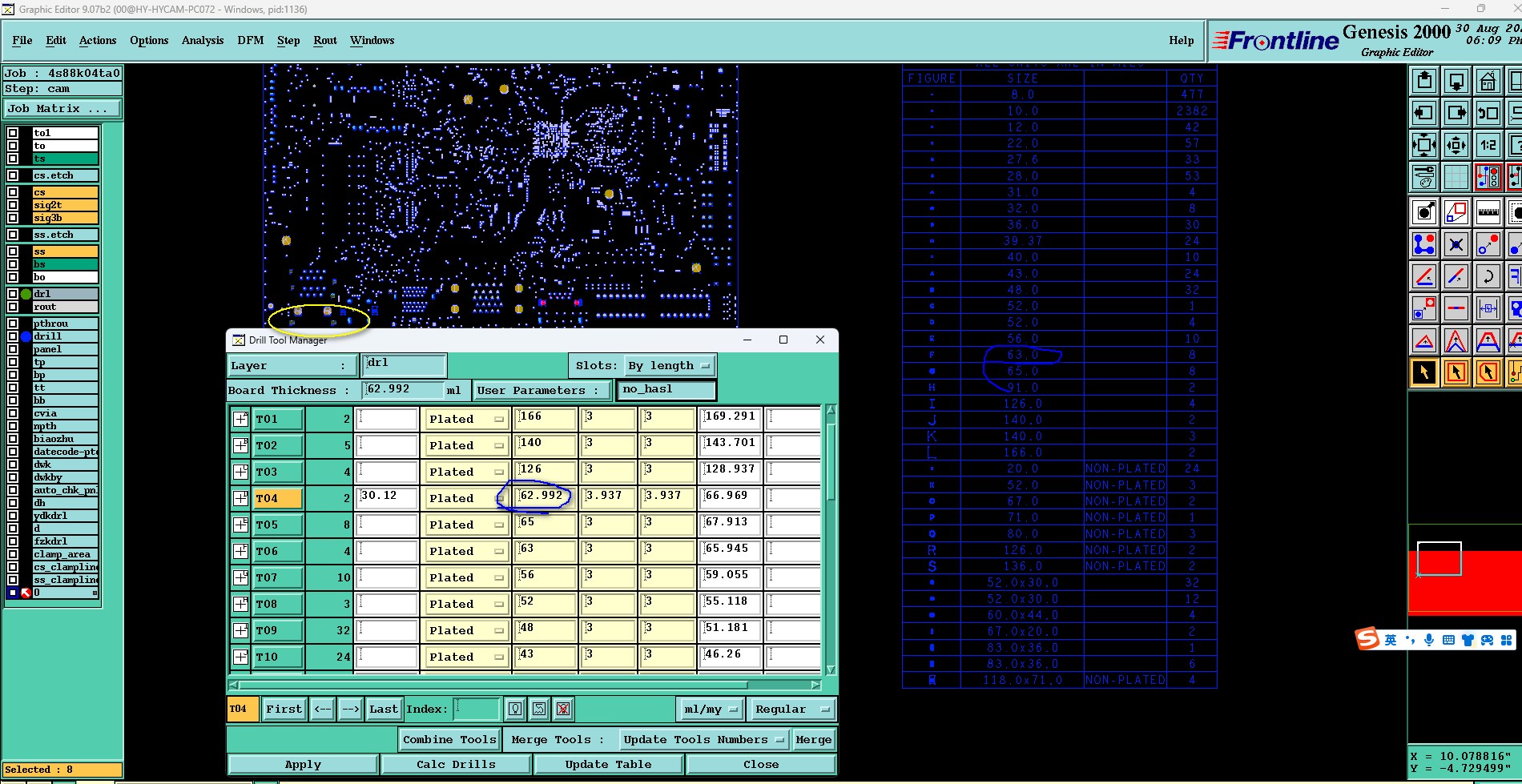1522x784 pixels.
Task: Expand the T05 row plus button
Action: tap(240, 525)
